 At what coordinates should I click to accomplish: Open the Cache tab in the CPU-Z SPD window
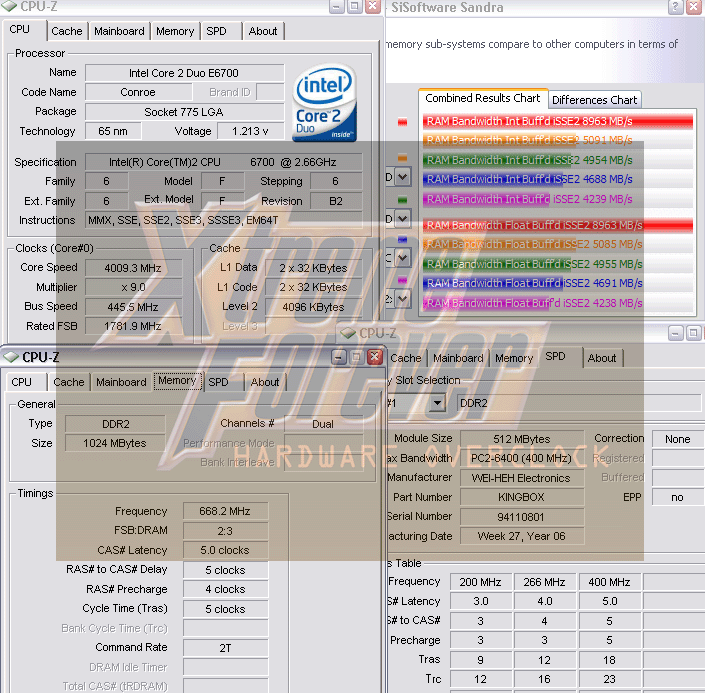pyautogui.click(x=406, y=358)
